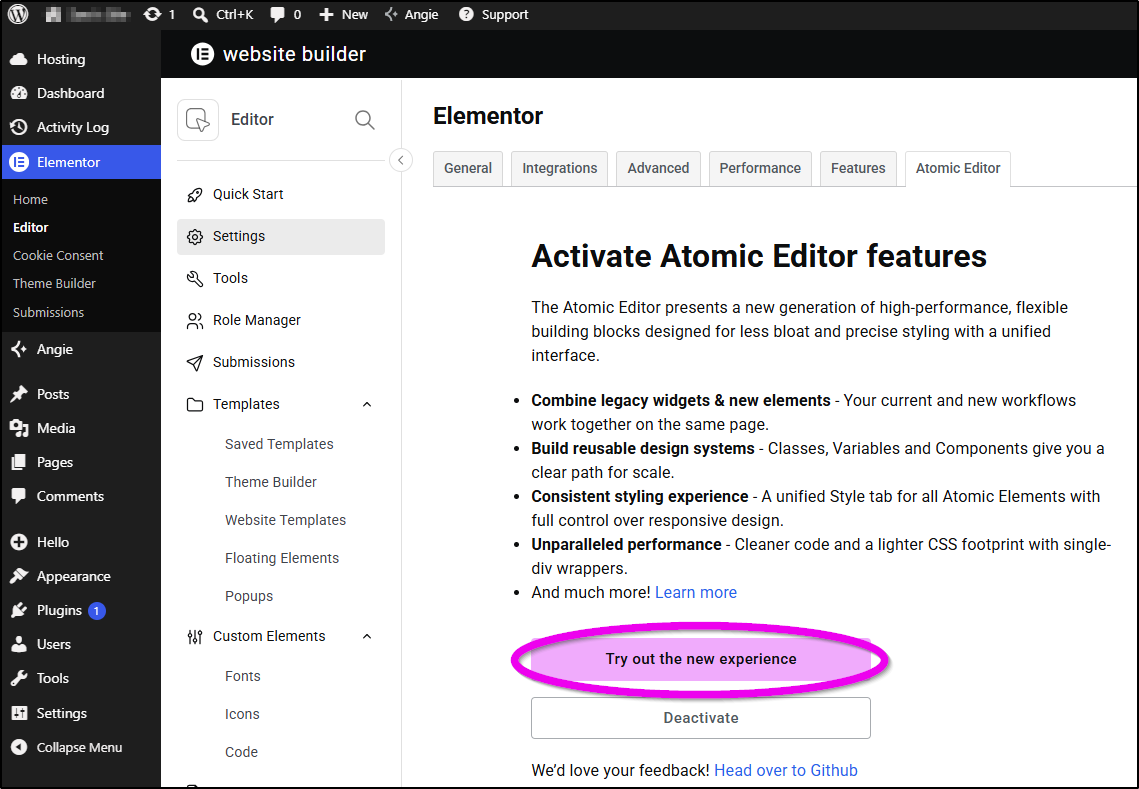
Task: Open Role Manager users icon
Action: [280, 320]
